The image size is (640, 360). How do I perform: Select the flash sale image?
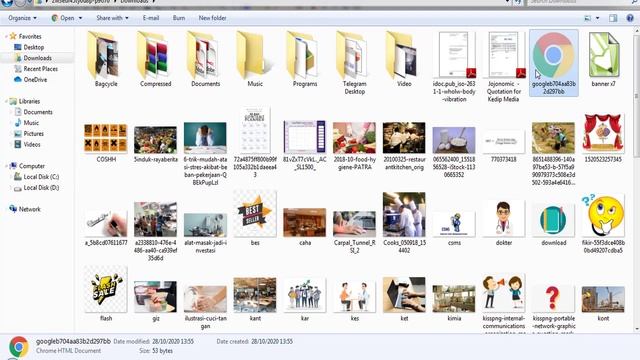[105, 290]
